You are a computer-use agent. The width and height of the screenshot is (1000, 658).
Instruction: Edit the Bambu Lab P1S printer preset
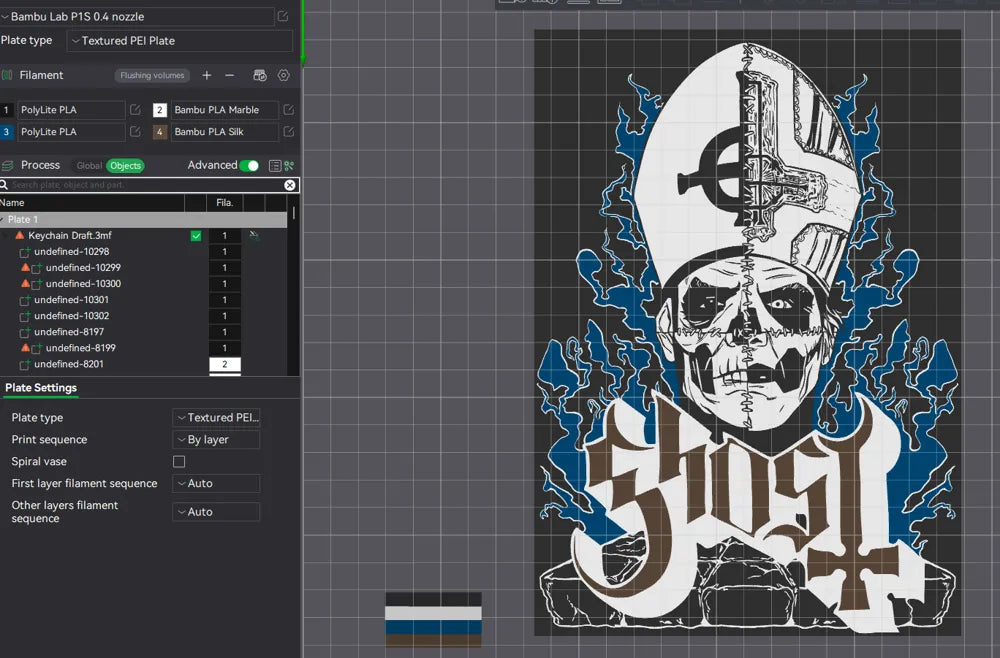[x=283, y=17]
